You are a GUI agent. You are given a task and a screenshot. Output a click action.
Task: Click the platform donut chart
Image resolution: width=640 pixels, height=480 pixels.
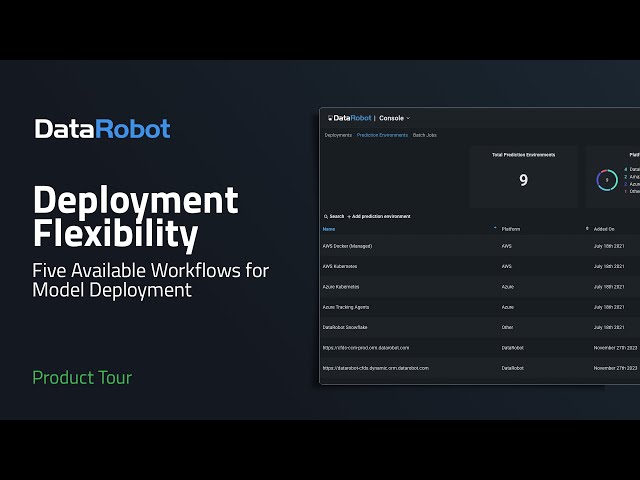click(x=606, y=180)
